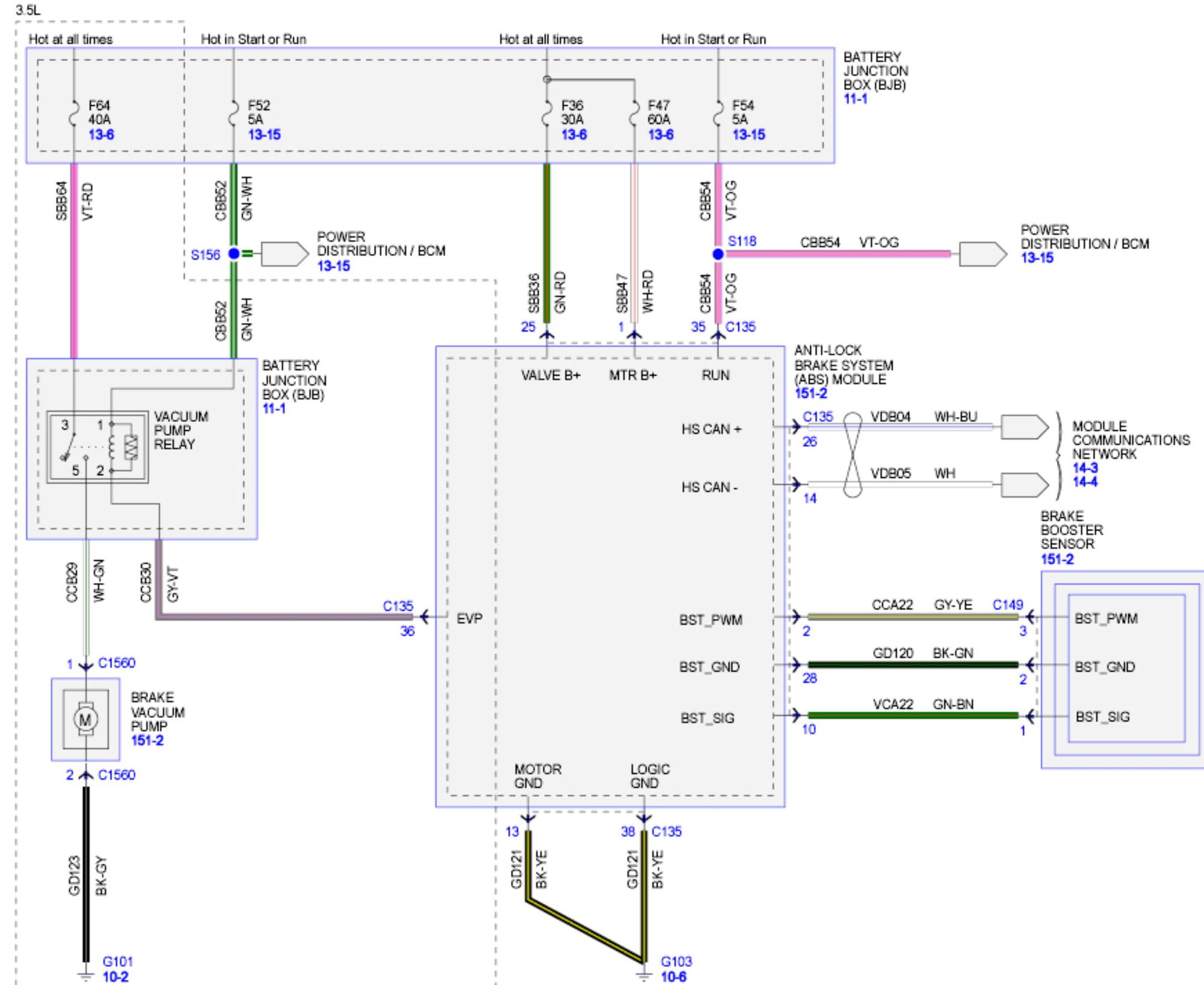This screenshot has height=985, width=1204.
Task: Click the 'MOTOR GND' label
Action: (x=538, y=776)
